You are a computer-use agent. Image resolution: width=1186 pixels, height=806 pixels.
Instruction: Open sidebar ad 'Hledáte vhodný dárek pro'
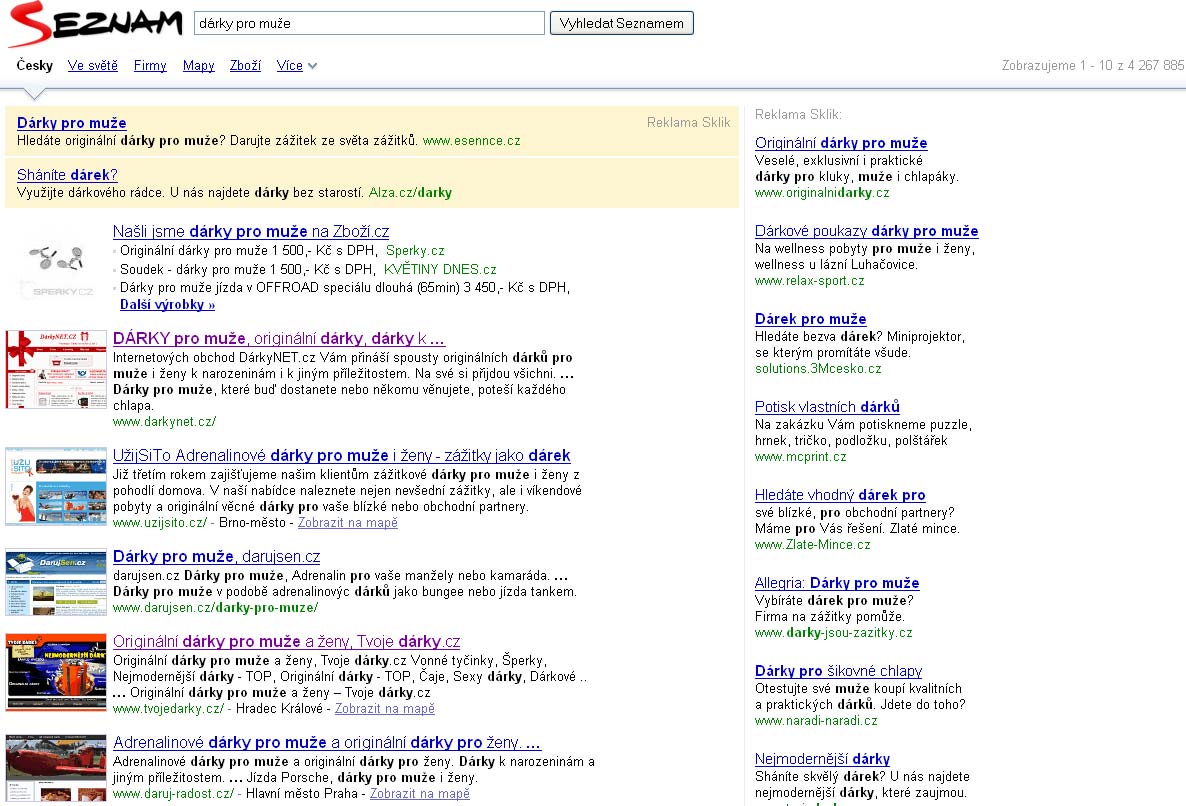tap(840, 495)
